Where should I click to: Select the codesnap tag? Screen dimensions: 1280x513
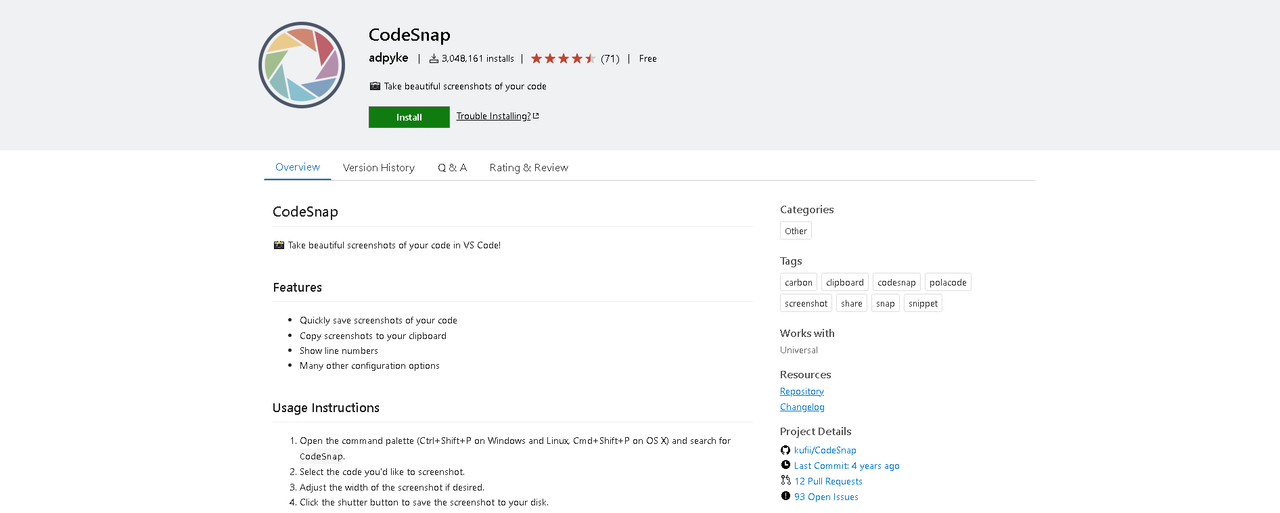click(897, 282)
